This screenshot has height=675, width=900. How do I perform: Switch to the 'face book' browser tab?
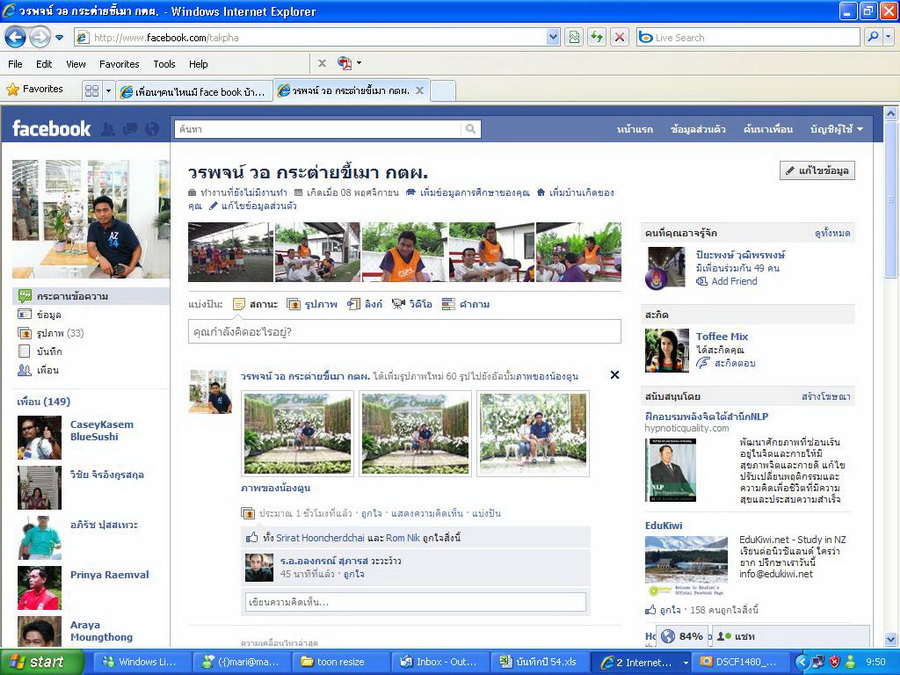click(x=193, y=91)
